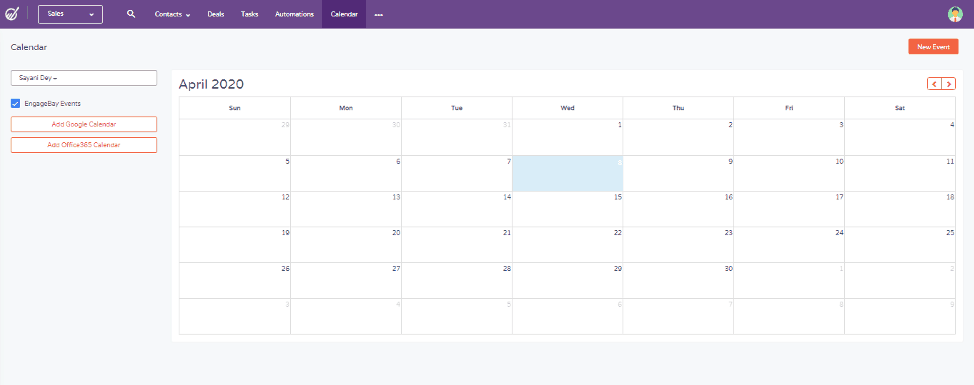Viewport: 974px width, 385px height.
Task: Select April 17 day cell
Action: 789,209
